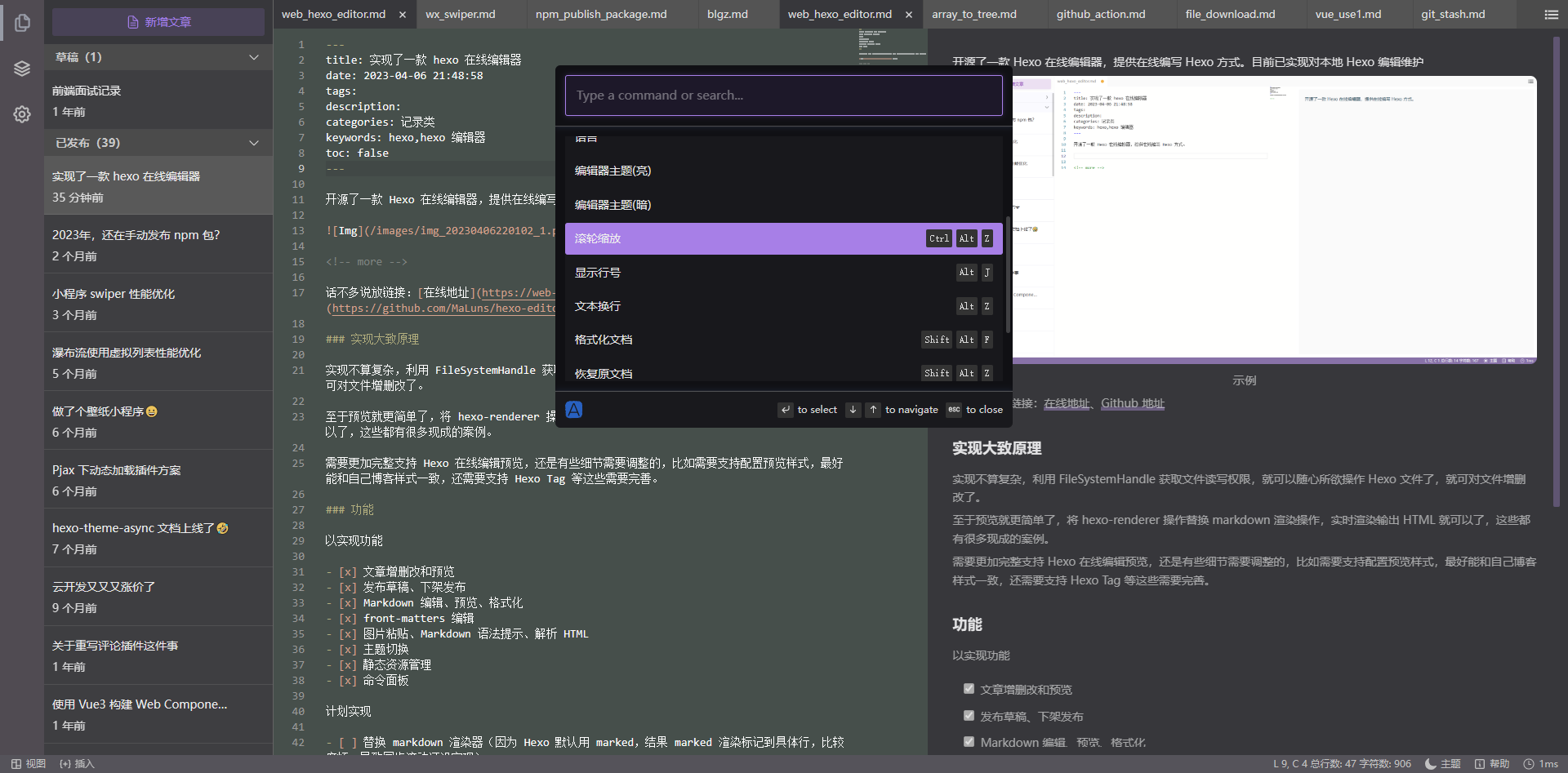Screen dimensions: 1568x773
Task: Run 显示行号 command
Action: click(784, 273)
